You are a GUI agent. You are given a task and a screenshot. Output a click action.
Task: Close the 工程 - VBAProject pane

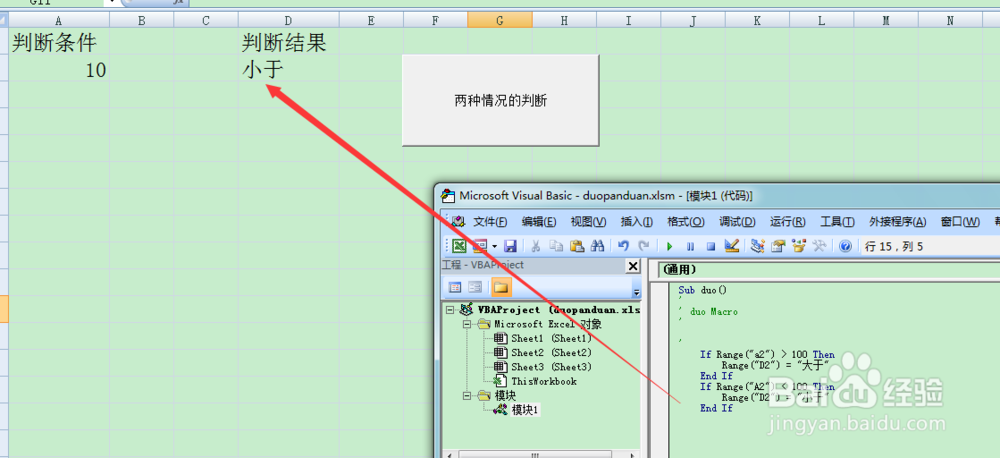click(x=633, y=265)
